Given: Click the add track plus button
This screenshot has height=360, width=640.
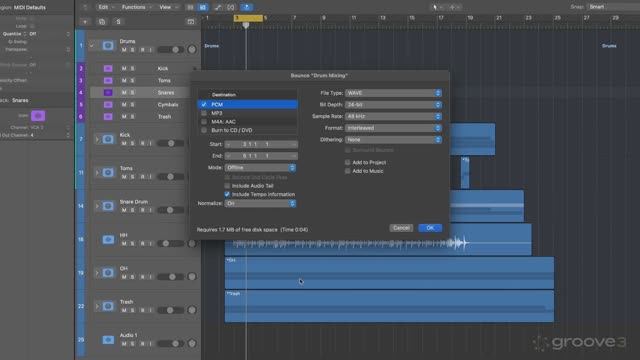Looking at the screenshot, I should [85, 22].
